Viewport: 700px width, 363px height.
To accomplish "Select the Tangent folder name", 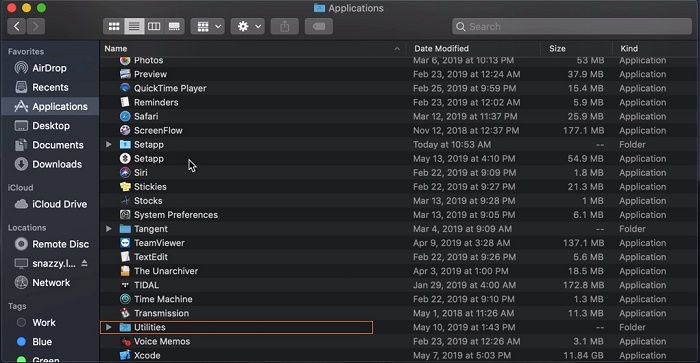I will [151, 229].
